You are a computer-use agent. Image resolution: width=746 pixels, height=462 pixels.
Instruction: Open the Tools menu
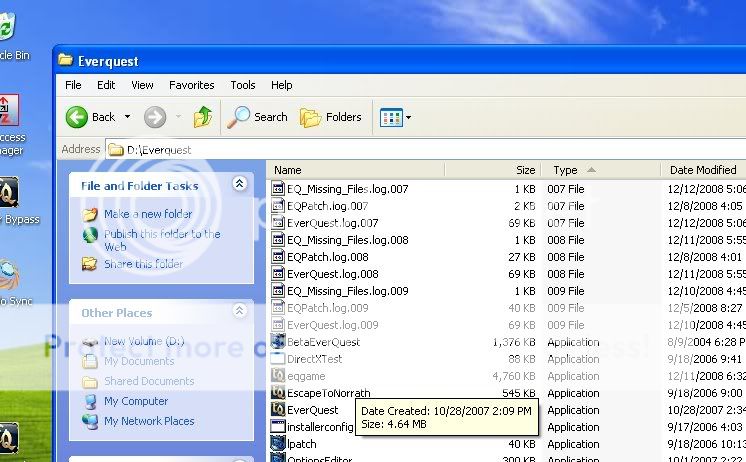coord(243,85)
